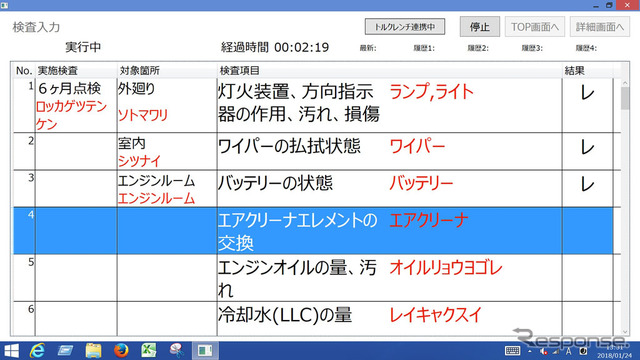Click the 検査項目 column header
This screenshot has height=360, width=640.
[x=389, y=71]
